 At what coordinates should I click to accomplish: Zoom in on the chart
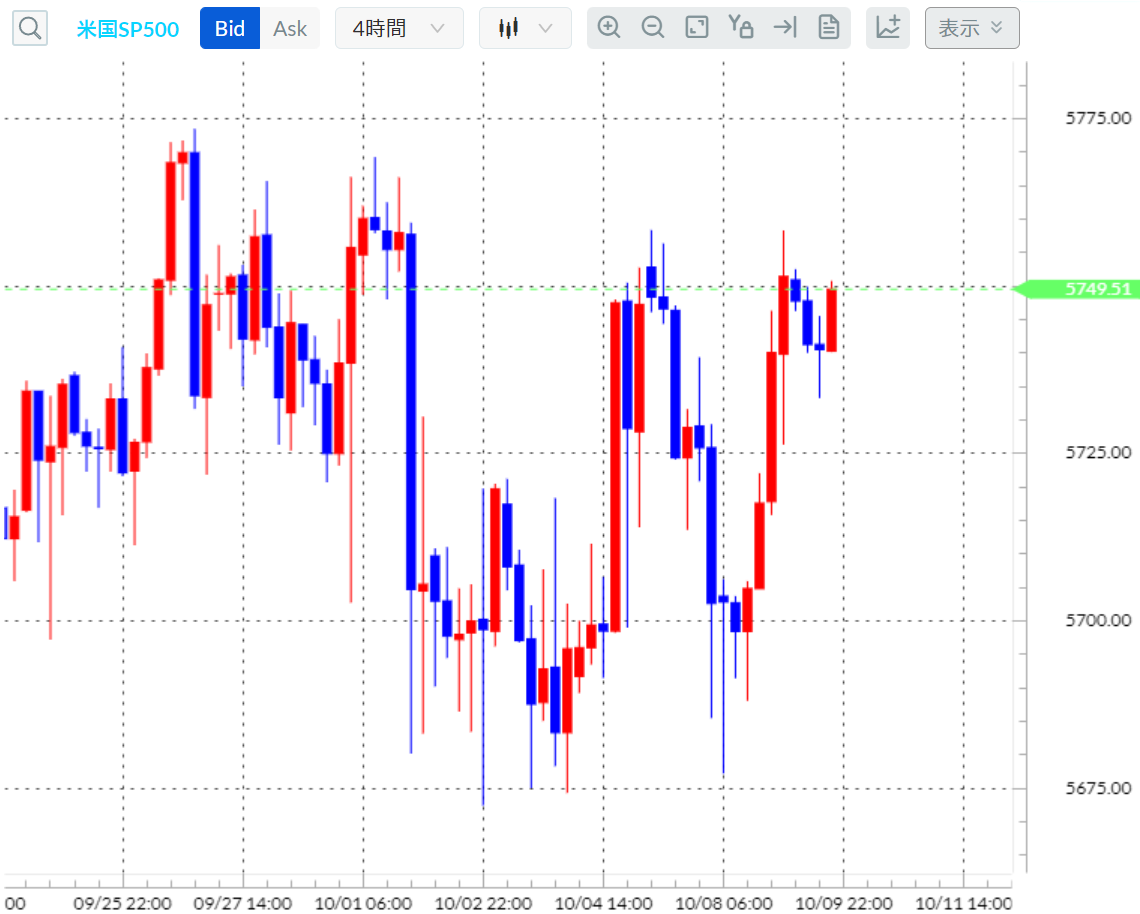pos(609,28)
